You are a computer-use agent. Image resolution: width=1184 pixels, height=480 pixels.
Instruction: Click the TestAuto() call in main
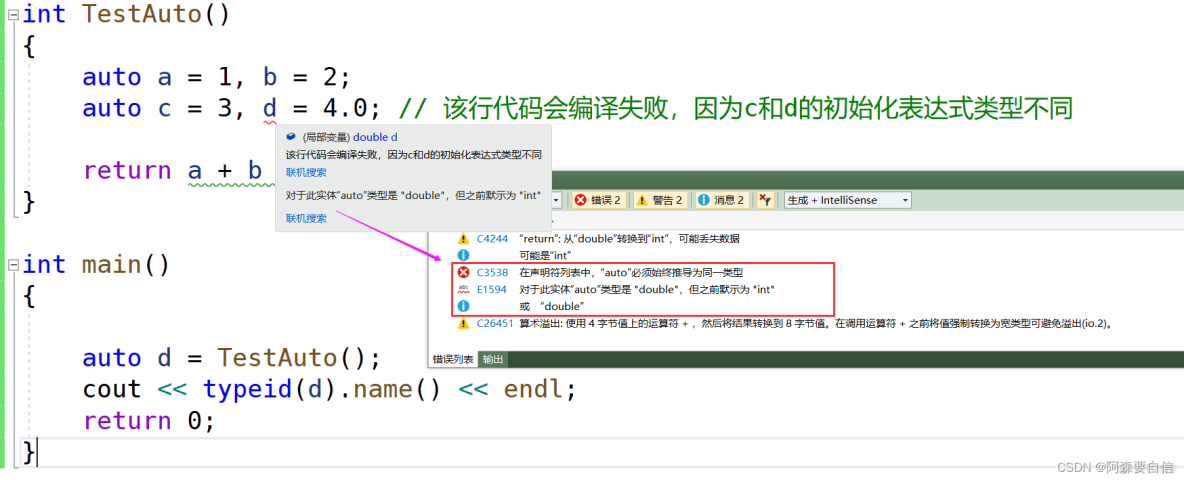pyautogui.click(x=291, y=358)
